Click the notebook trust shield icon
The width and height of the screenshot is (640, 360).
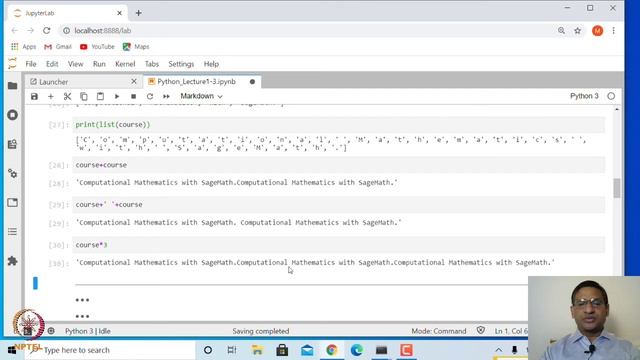click(481, 331)
